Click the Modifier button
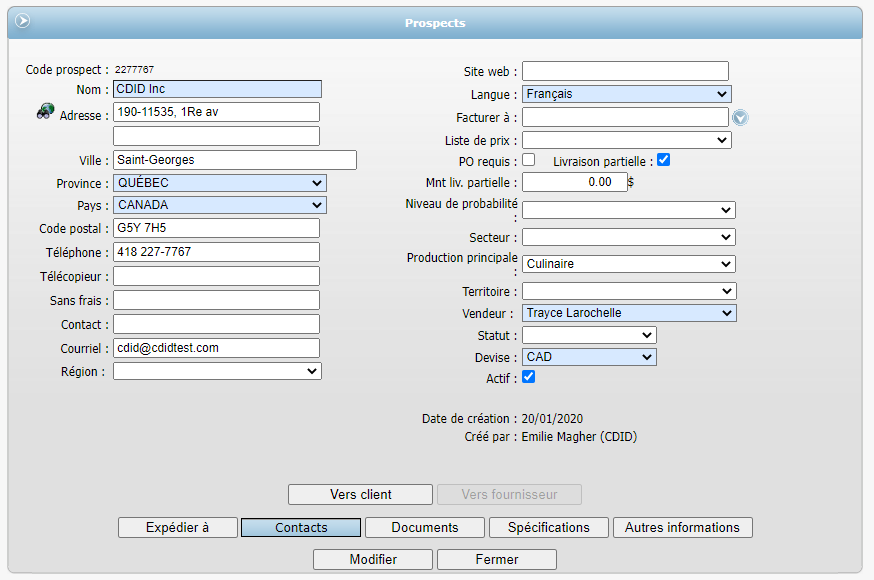The image size is (874, 580). tap(373, 559)
